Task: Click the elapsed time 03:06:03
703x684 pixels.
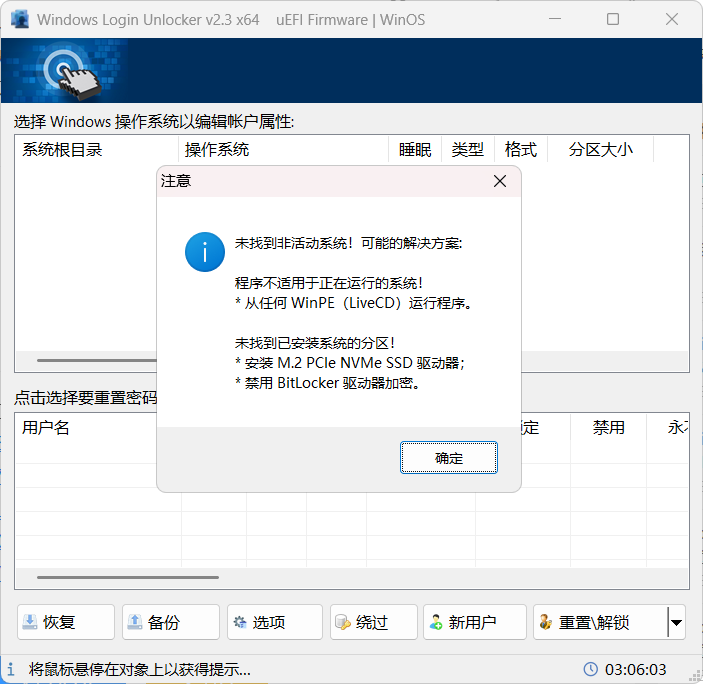Action: pos(635,669)
